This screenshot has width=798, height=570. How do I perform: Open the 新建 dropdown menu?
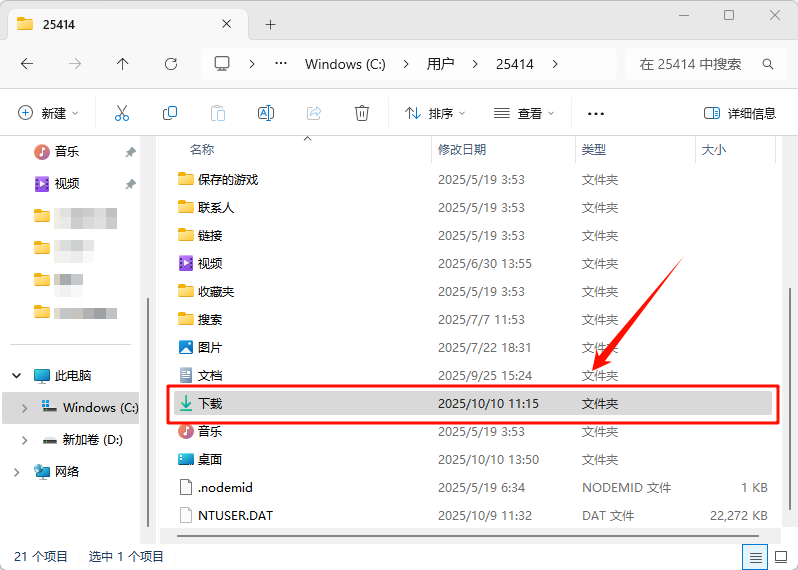[48, 113]
